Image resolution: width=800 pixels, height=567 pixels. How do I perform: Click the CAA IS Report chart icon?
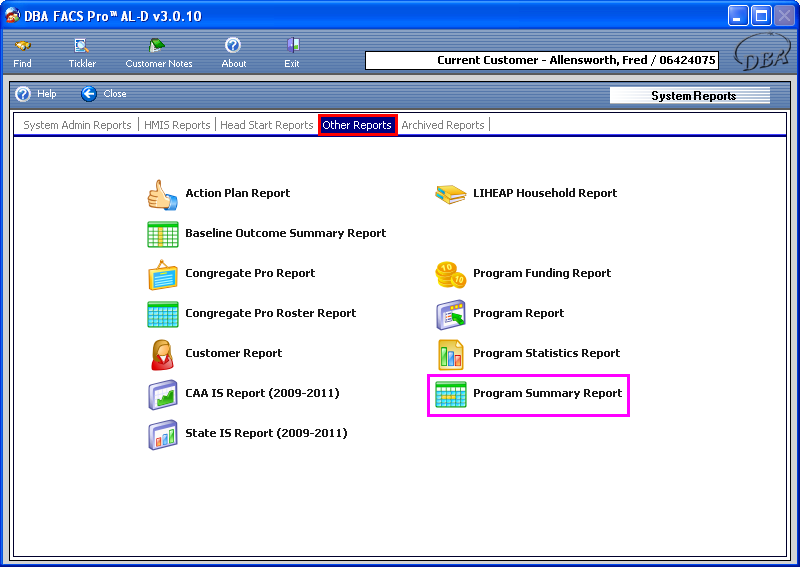pos(162,394)
